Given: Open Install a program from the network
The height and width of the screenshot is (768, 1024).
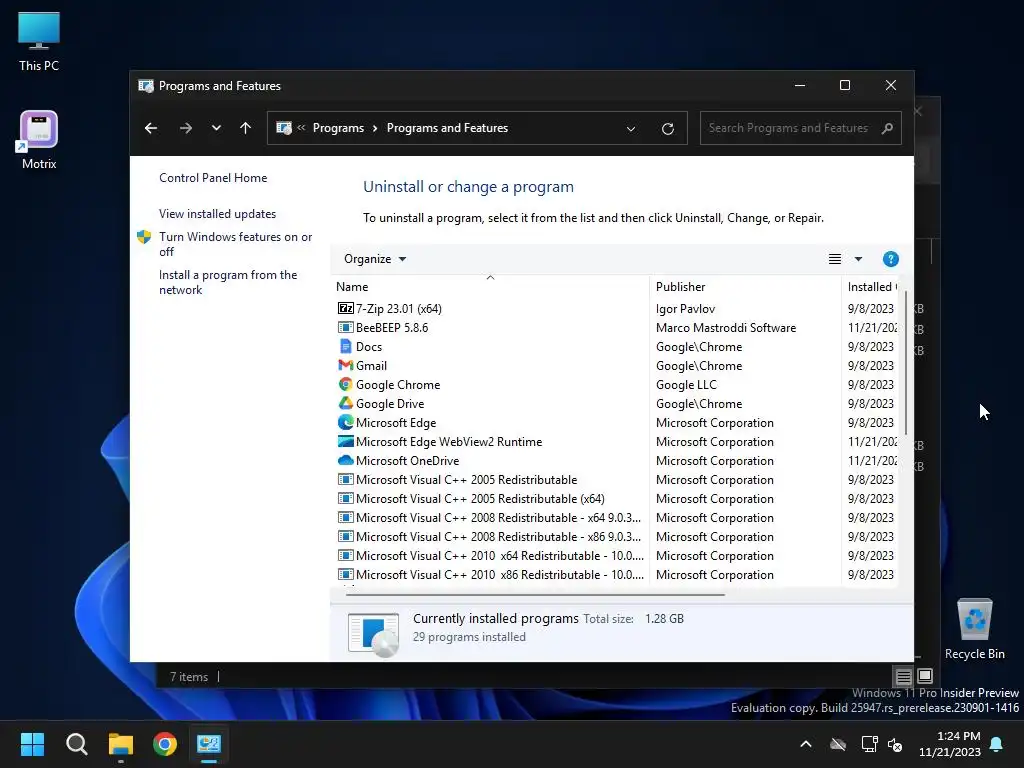Looking at the screenshot, I should point(228,282).
